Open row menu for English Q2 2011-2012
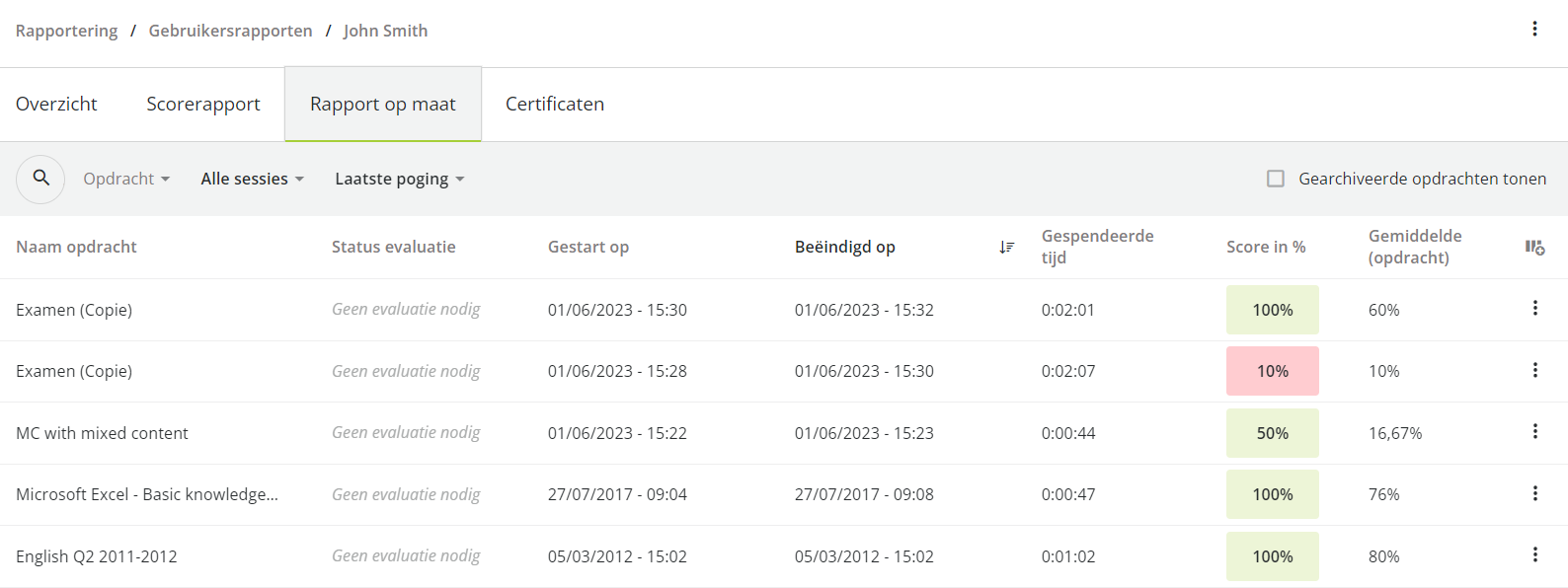1568x588 pixels. [1534, 554]
